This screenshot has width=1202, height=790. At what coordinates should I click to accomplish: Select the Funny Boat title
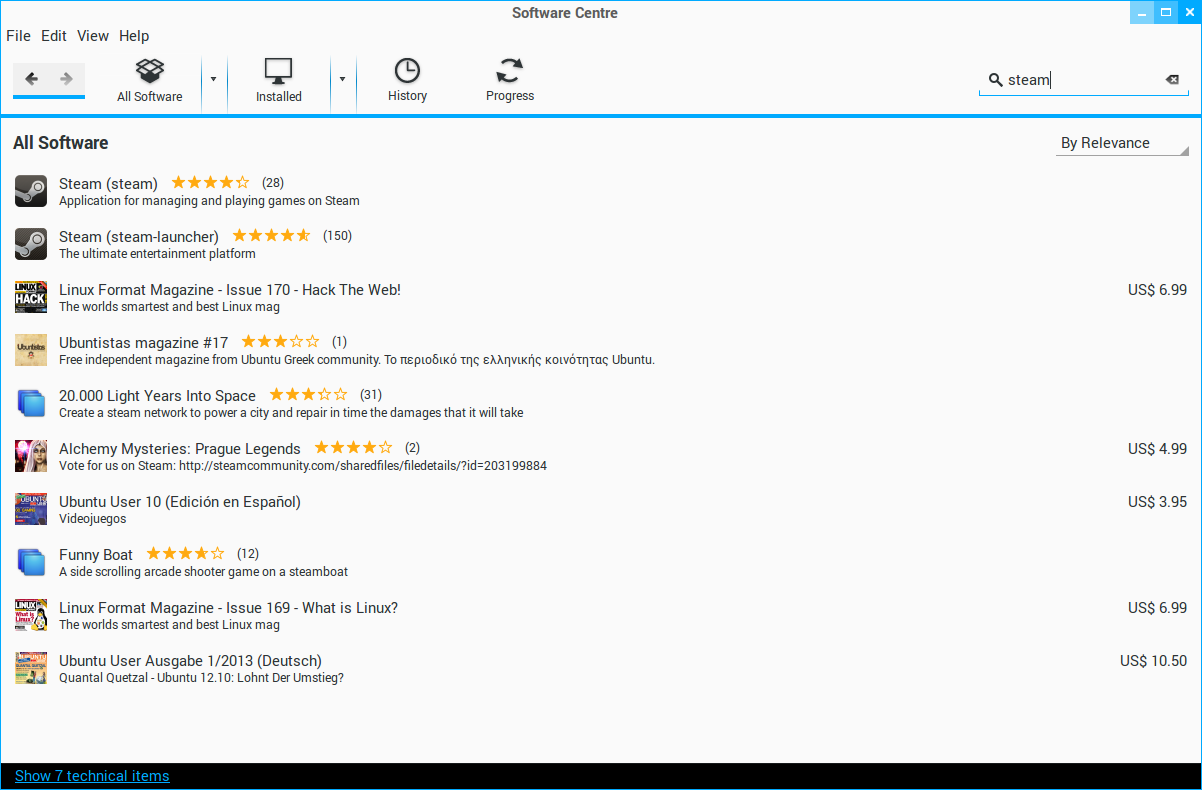coord(96,555)
